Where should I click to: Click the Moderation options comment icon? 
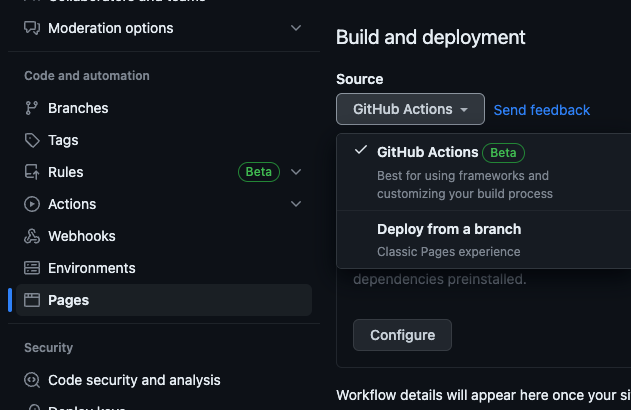coord(32,28)
